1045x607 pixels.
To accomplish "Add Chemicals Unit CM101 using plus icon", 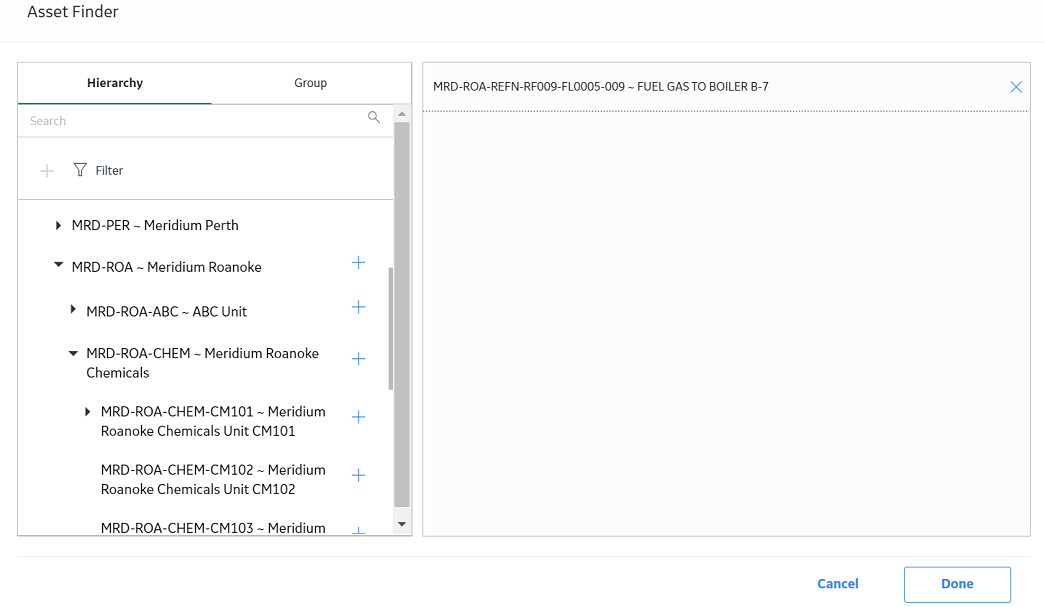I will coord(359,417).
